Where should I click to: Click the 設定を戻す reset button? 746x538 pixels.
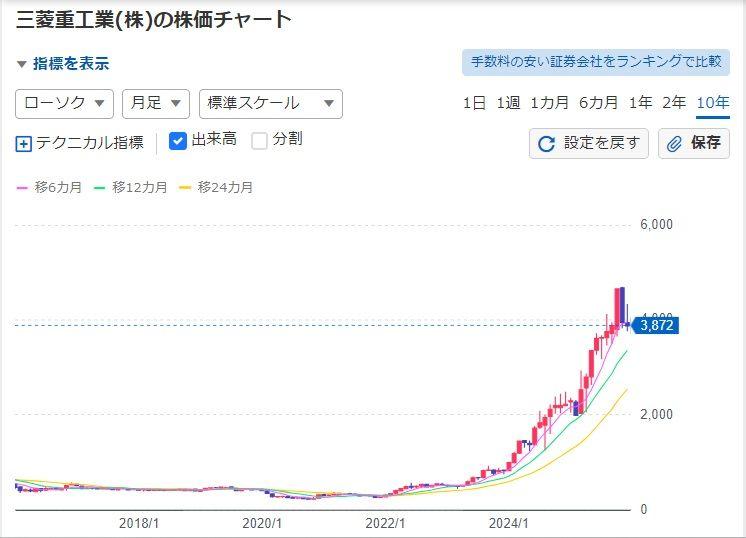(x=589, y=143)
